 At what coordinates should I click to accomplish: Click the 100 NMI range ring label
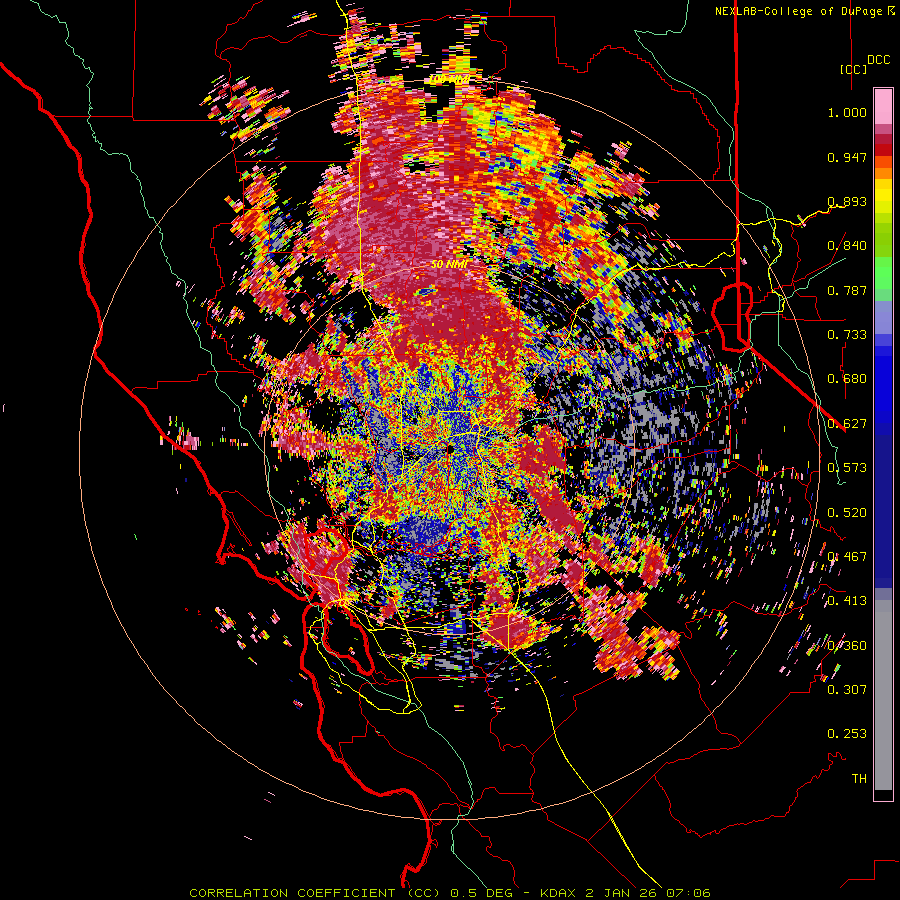tap(449, 79)
